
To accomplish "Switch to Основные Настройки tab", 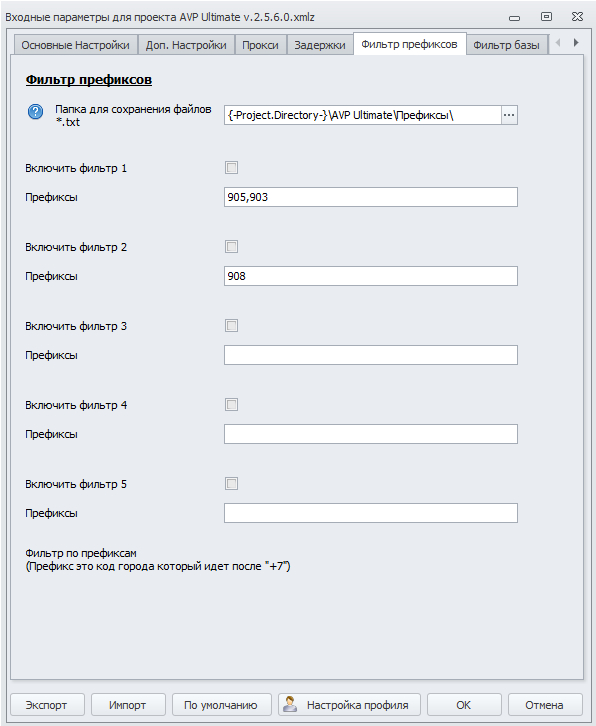I will (75, 45).
